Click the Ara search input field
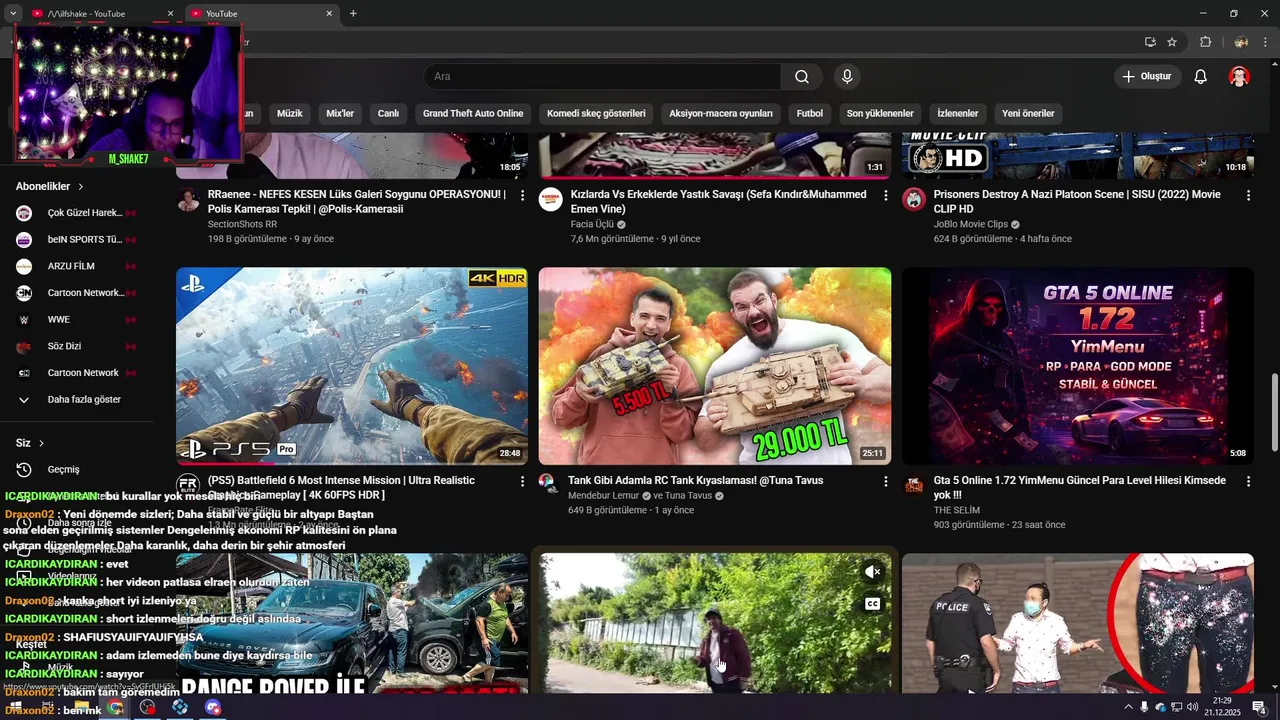 pos(603,77)
